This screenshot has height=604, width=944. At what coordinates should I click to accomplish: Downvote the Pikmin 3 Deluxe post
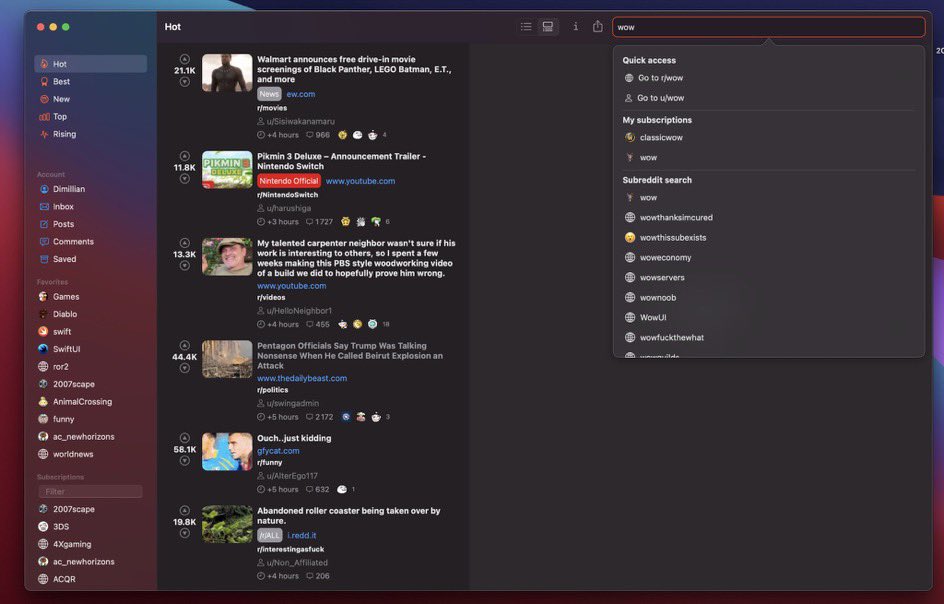(185, 179)
